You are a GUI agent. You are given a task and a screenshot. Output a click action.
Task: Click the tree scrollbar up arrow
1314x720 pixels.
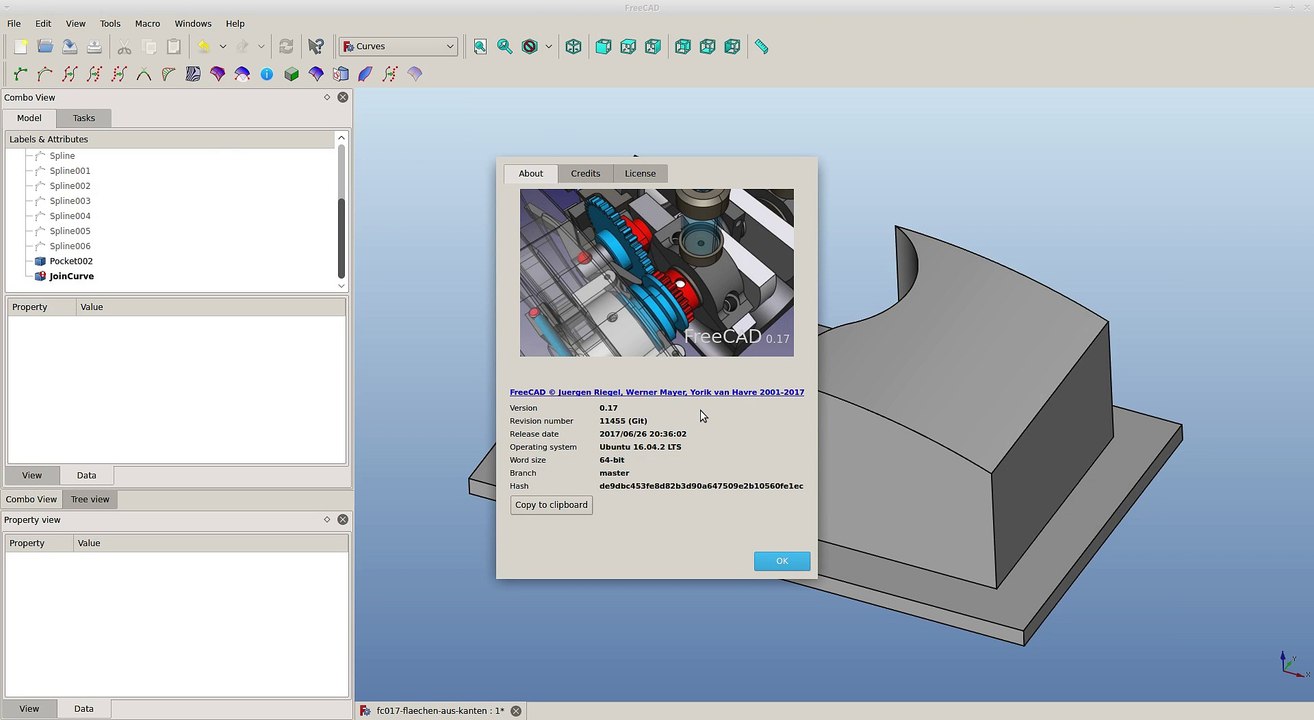[341, 138]
